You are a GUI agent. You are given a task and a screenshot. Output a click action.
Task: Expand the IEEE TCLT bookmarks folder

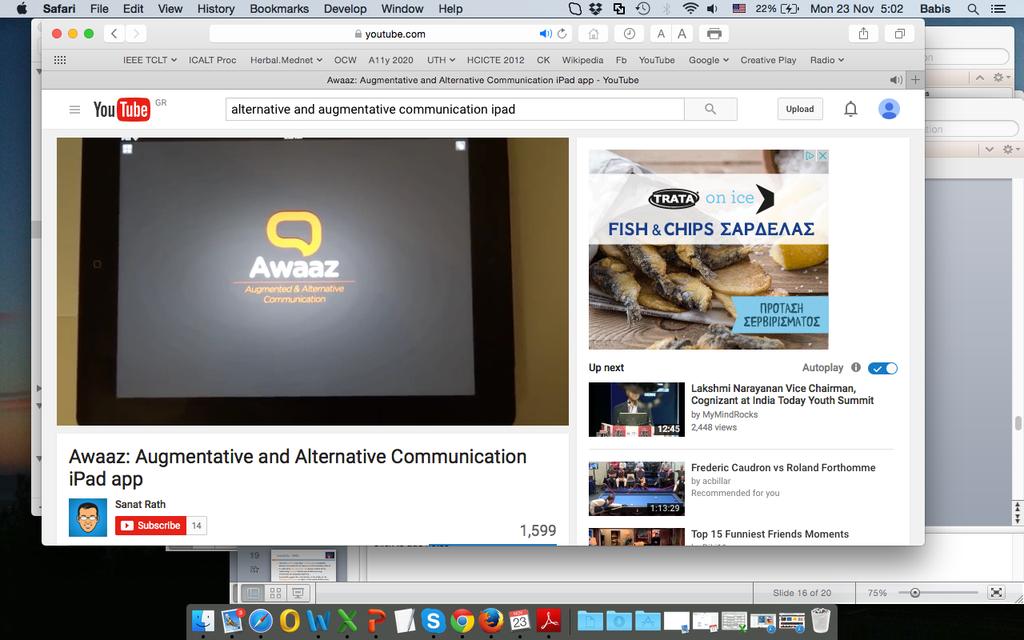(150, 60)
